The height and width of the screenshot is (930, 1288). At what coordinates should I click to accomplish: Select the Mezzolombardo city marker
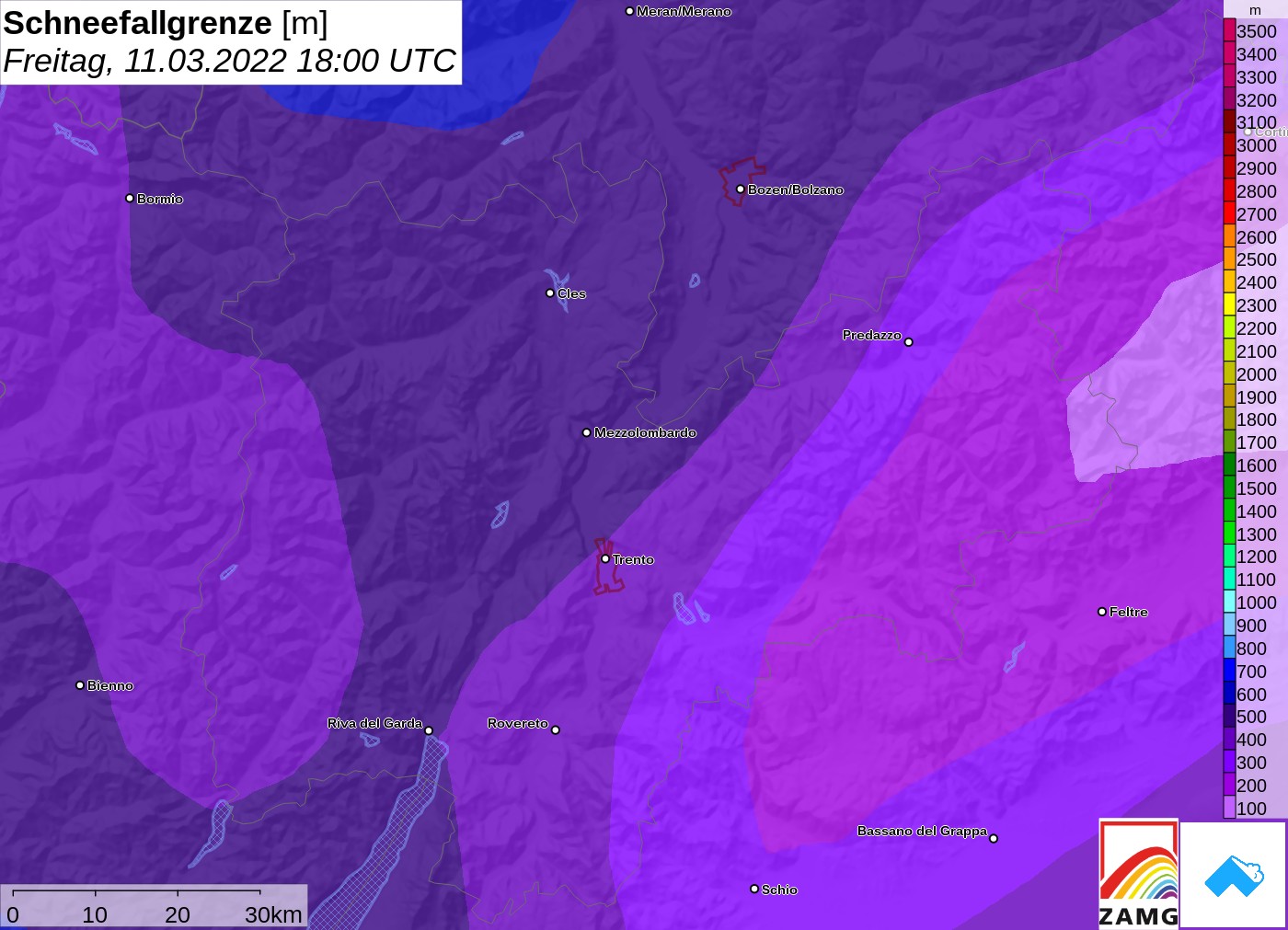[587, 431]
